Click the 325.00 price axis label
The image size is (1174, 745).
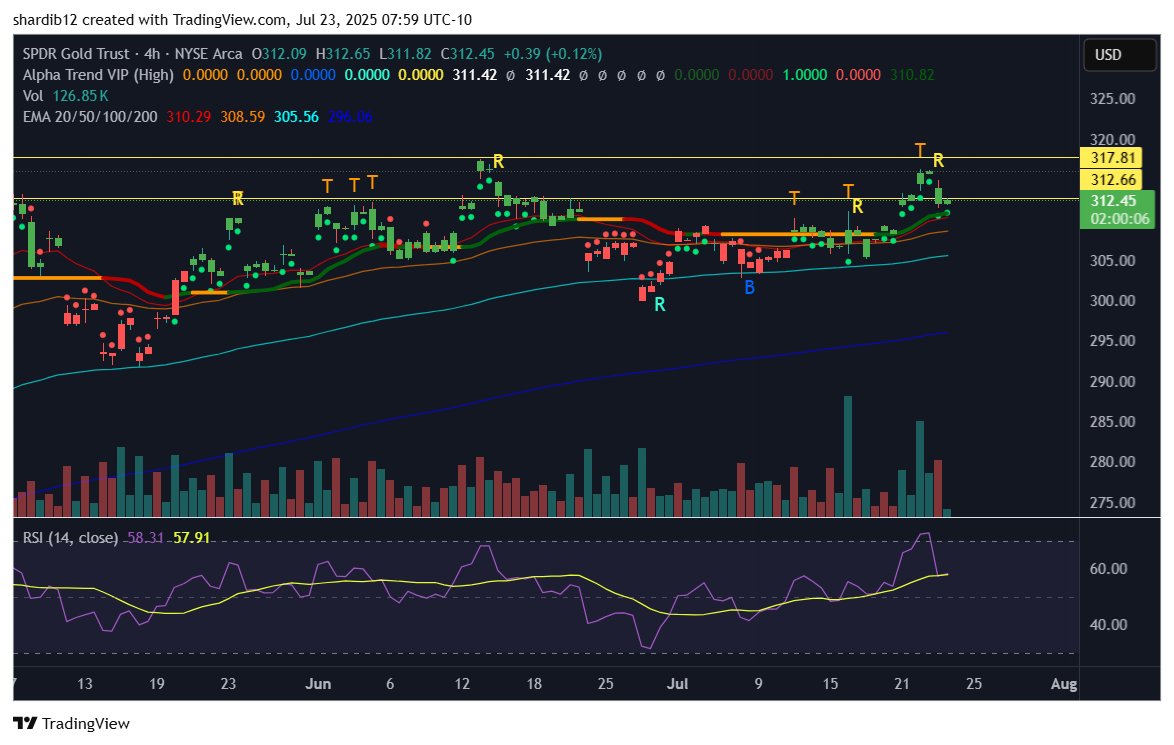[1113, 99]
